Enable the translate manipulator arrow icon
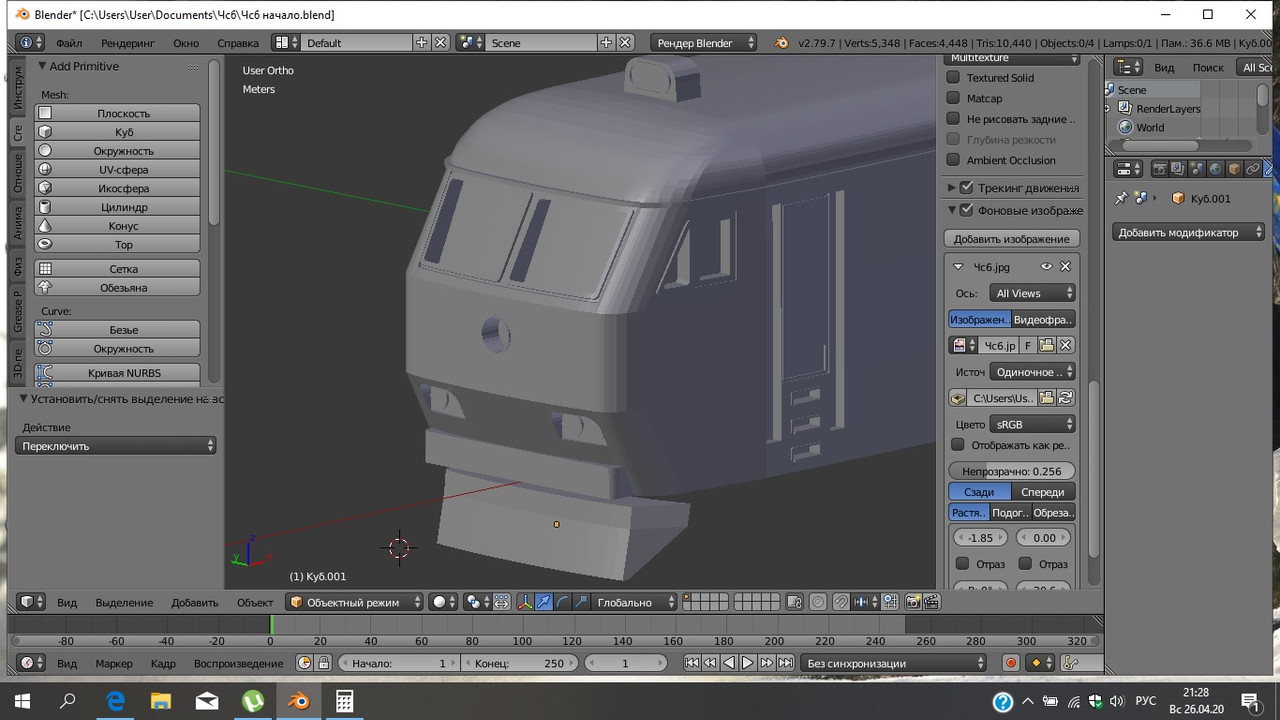 pyautogui.click(x=543, y=602)
